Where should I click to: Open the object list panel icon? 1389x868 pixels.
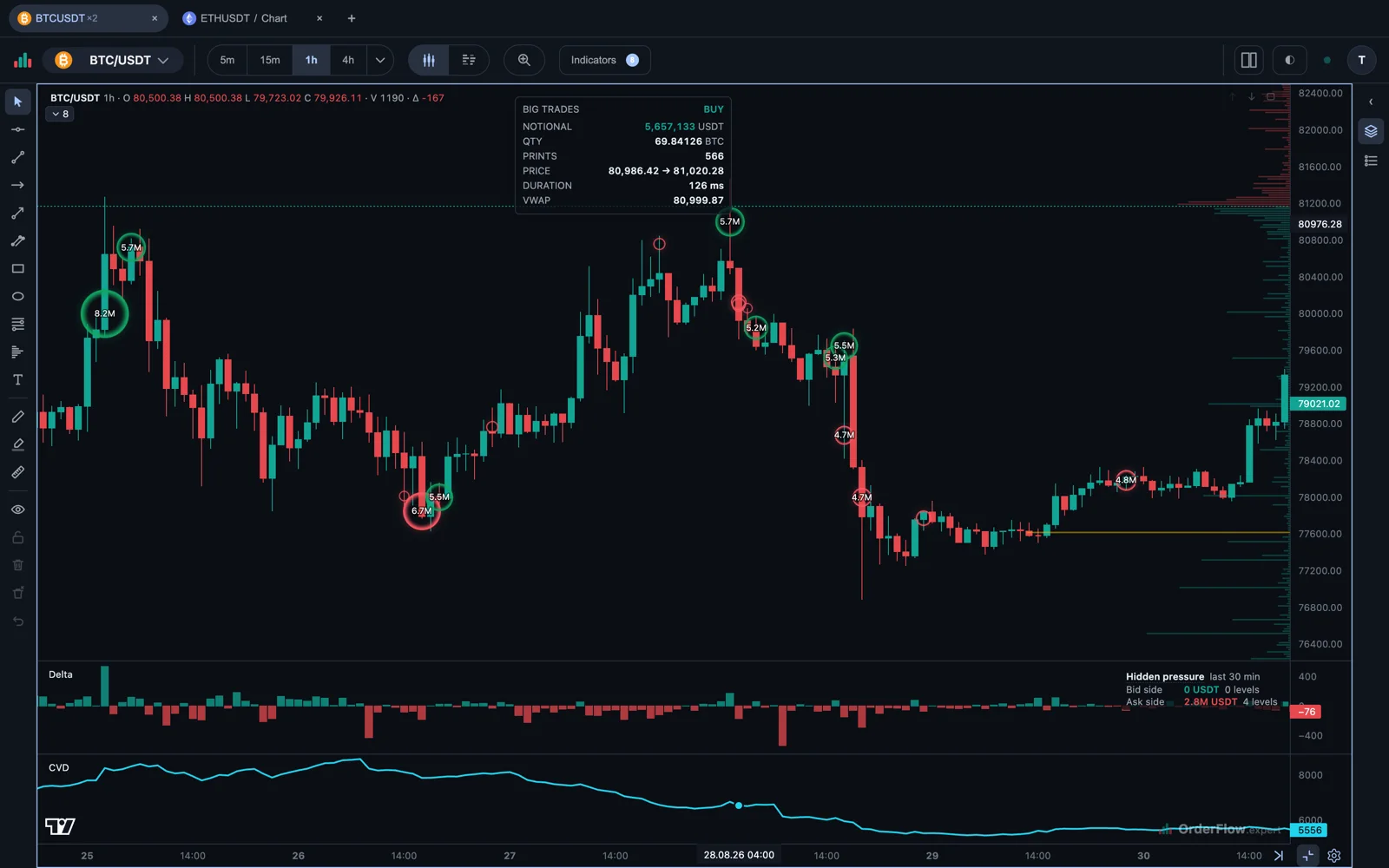click(x=1371, y=161)
